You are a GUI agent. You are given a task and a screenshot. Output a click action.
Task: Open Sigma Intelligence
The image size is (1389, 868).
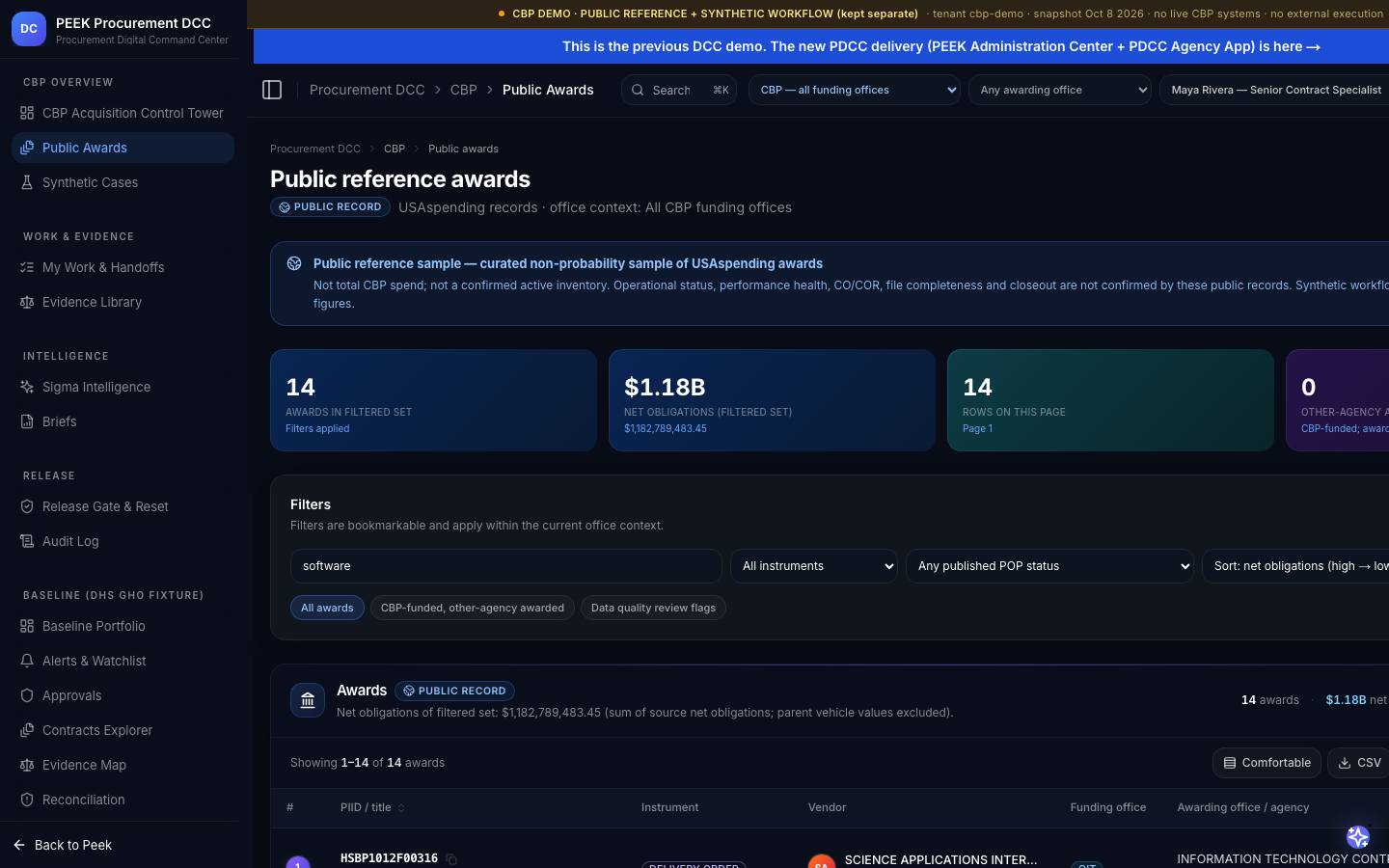pyautogui.click(x=123, y=387)
